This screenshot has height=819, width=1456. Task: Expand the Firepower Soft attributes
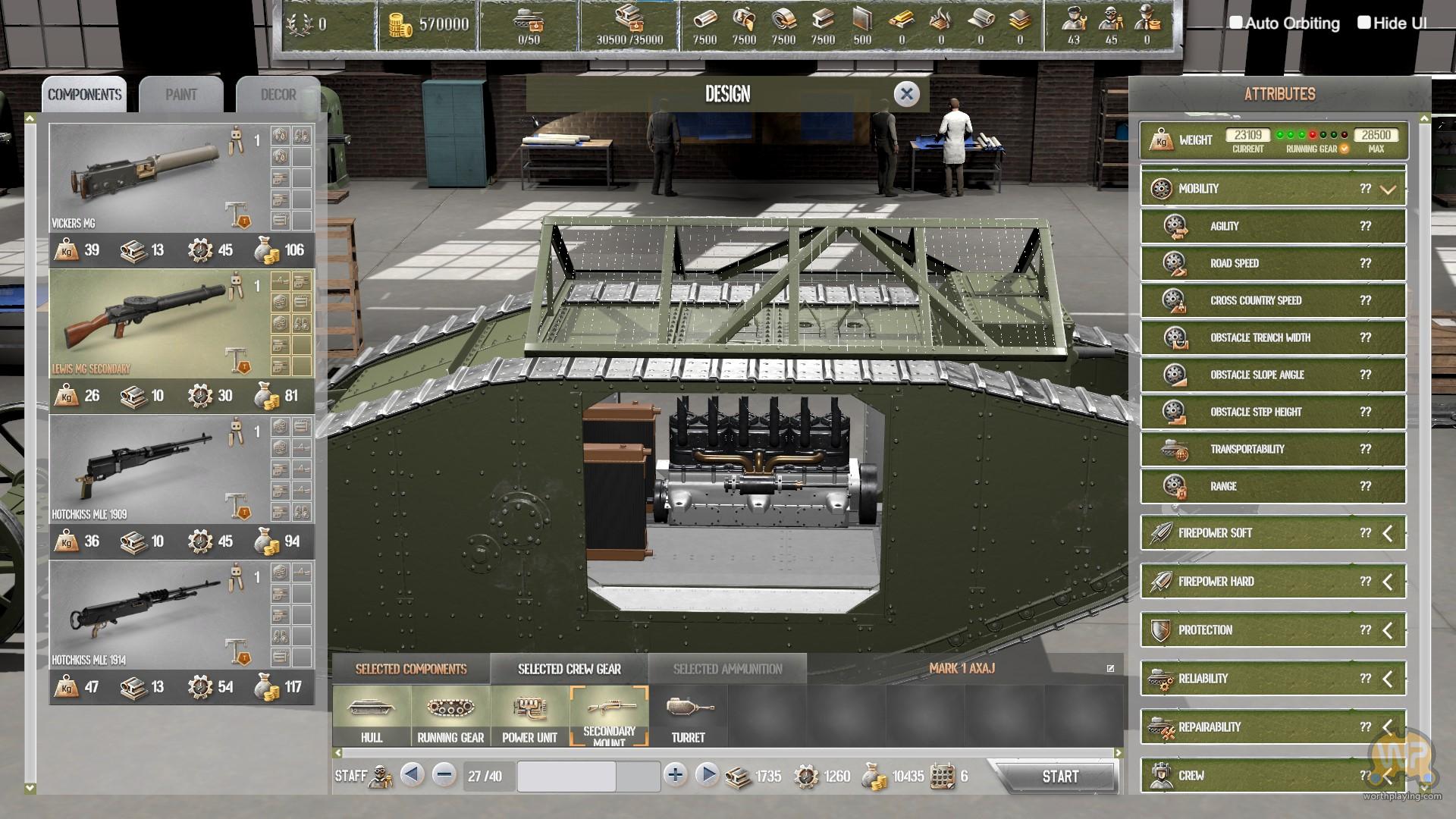click(x=1388, y=533)
